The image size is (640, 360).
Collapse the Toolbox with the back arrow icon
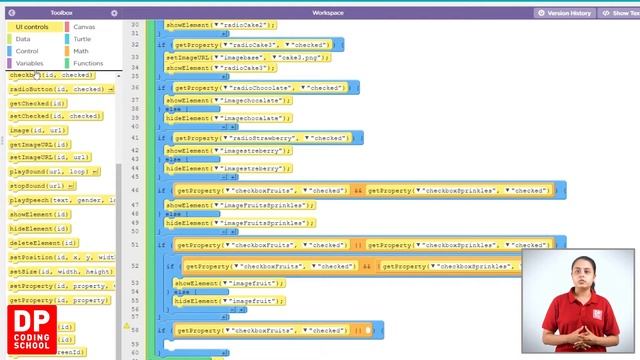click(12, 13)
